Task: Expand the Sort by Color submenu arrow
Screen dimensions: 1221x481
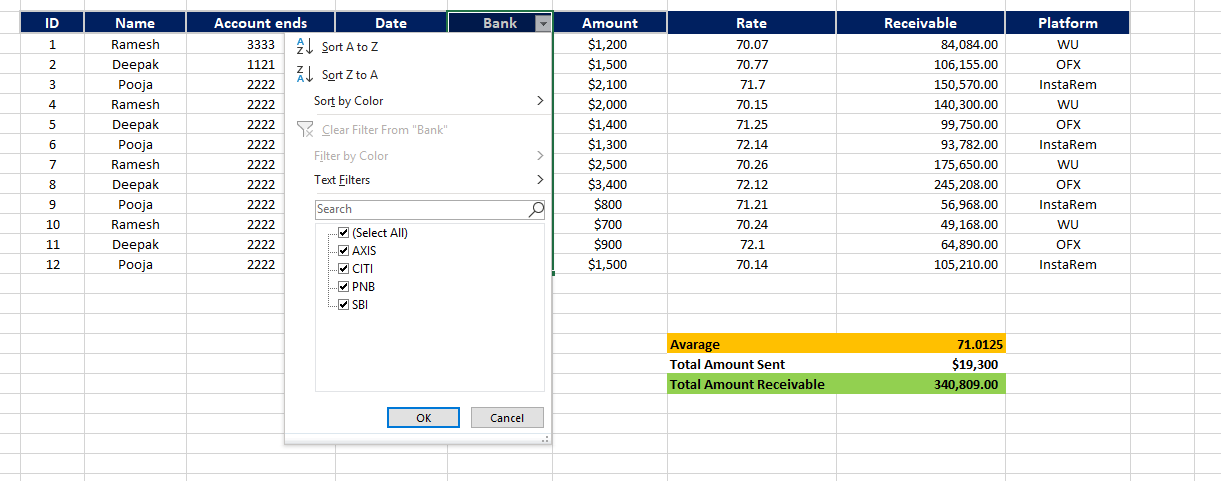Action: (540, 101)
